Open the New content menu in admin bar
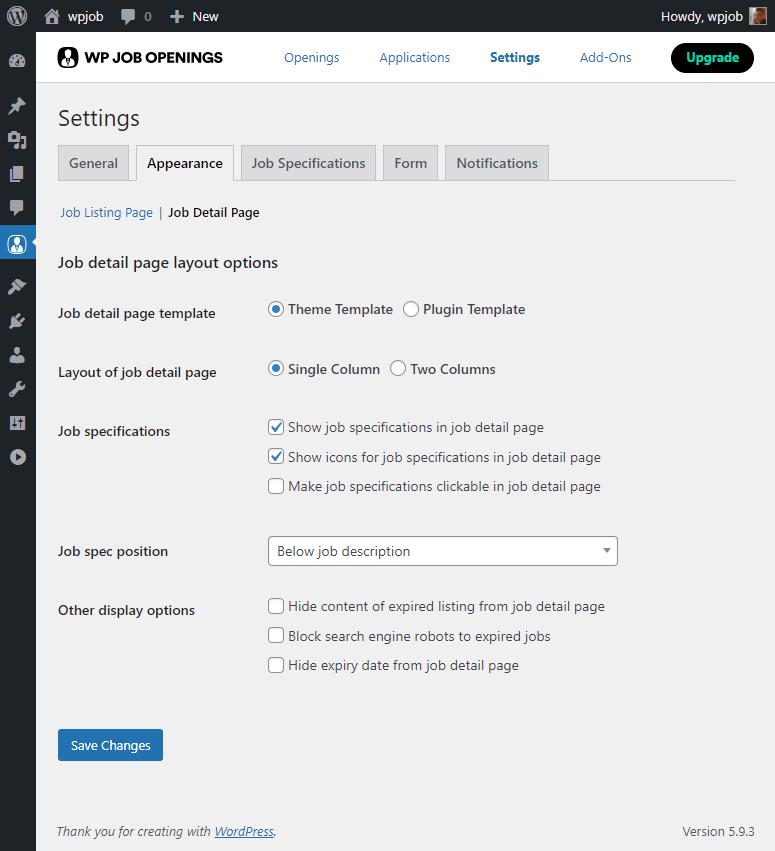This screenshot has height=851, width=775. [194, 16]
